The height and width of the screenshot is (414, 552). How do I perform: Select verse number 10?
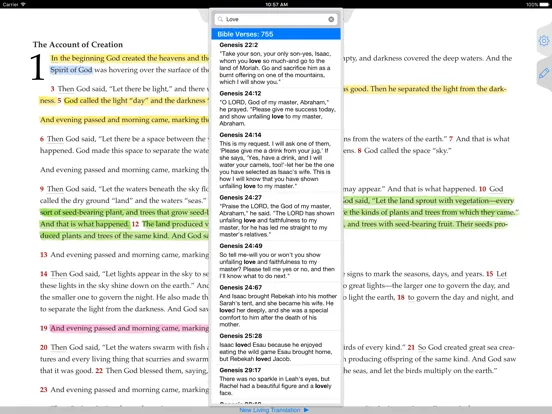[x=482, y=189]
